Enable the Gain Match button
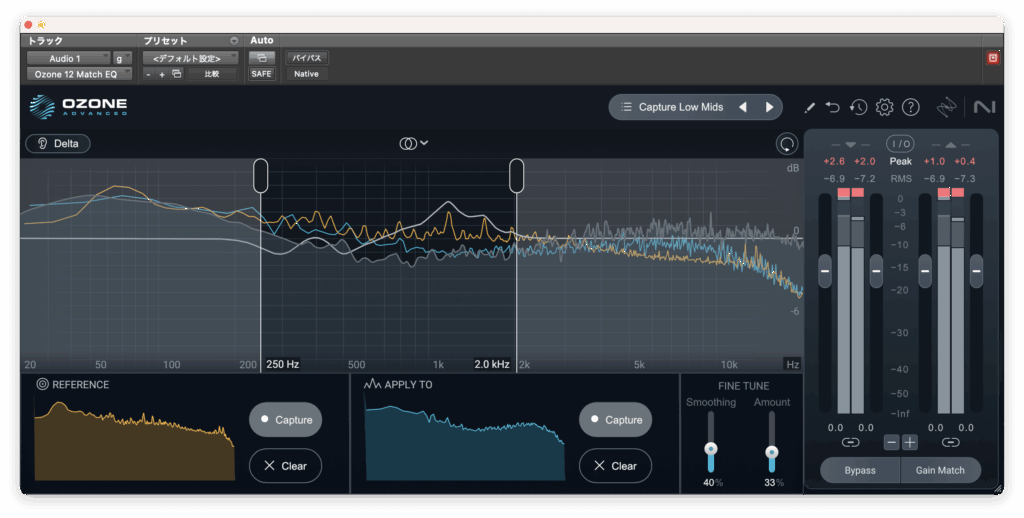 tap(940, 470)
